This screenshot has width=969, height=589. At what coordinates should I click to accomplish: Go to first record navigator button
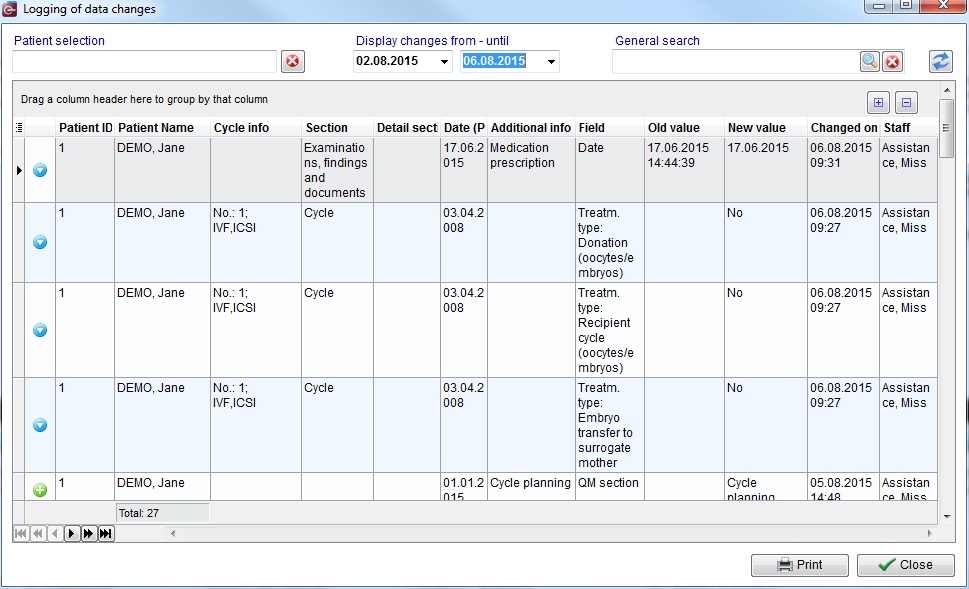point(20,533)
